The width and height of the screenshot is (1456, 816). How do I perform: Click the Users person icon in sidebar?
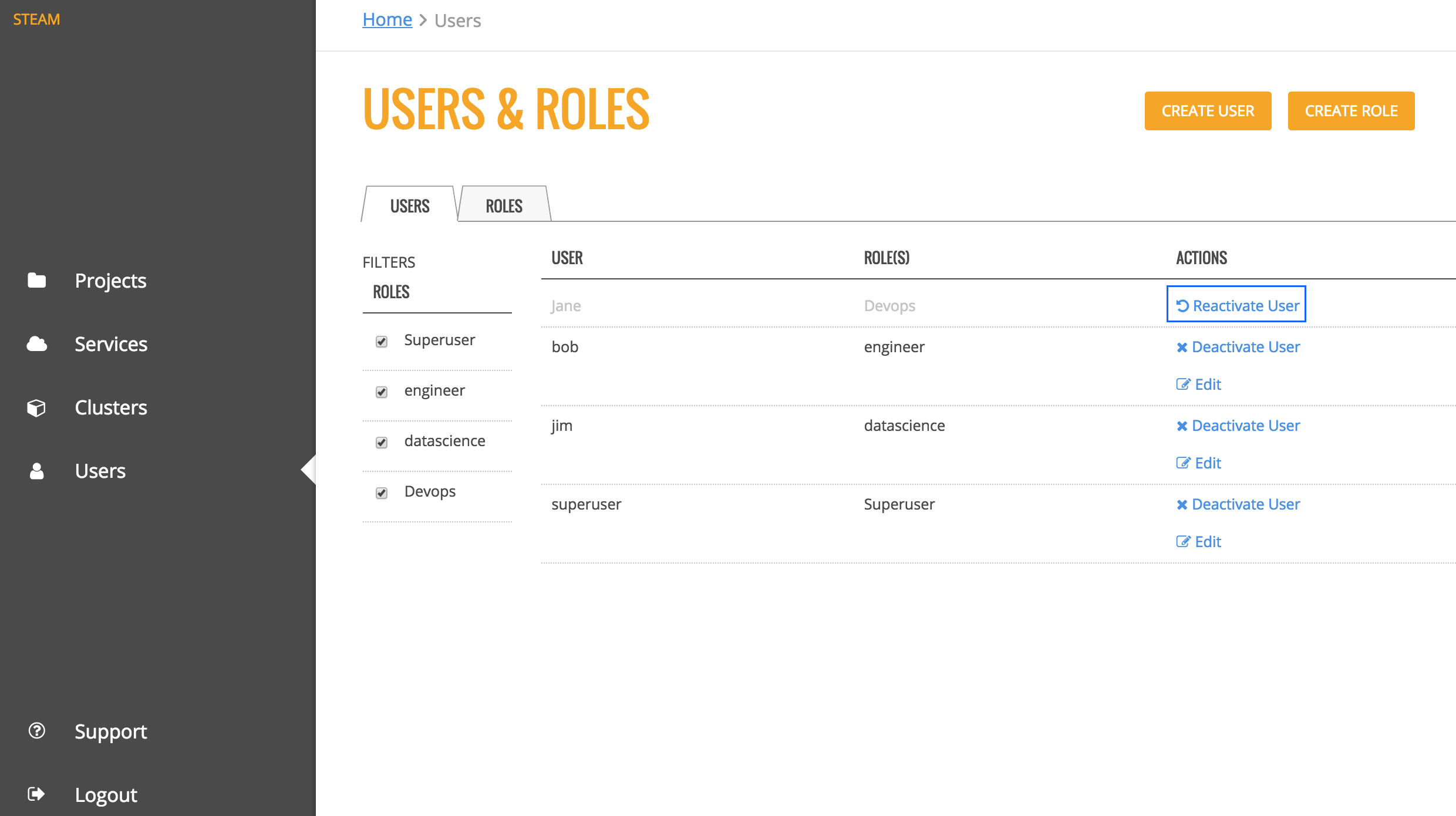click(36, 471)
